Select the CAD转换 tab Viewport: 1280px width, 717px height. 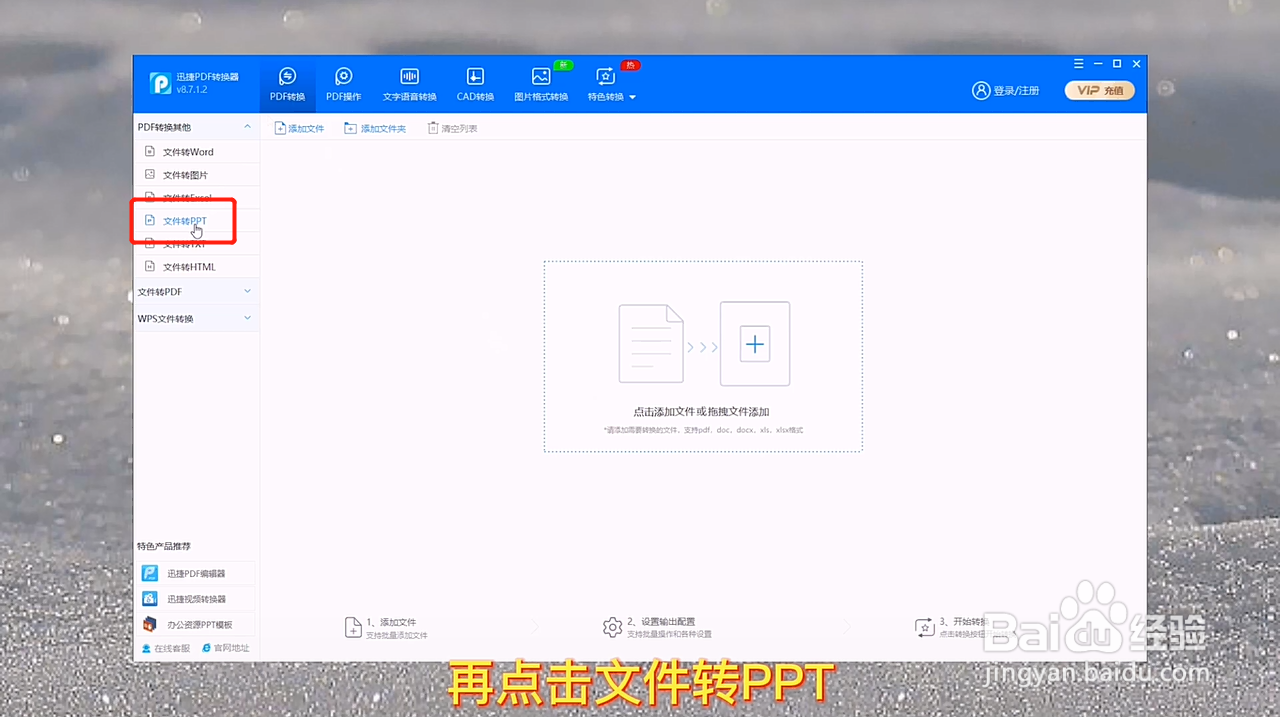tap(475, 85)
